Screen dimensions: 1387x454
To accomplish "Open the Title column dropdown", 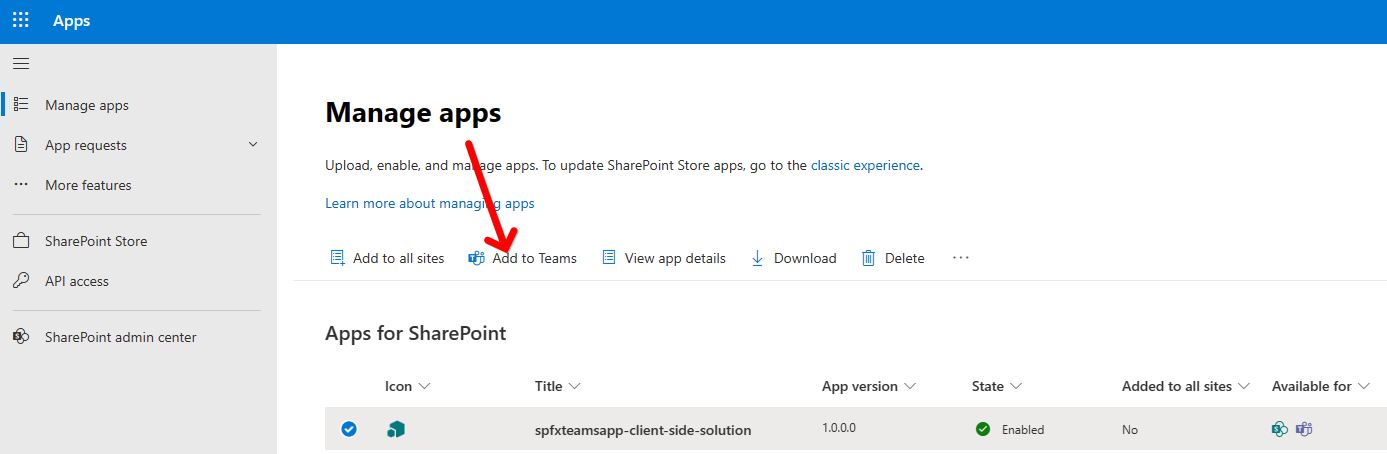I will 573,386.
